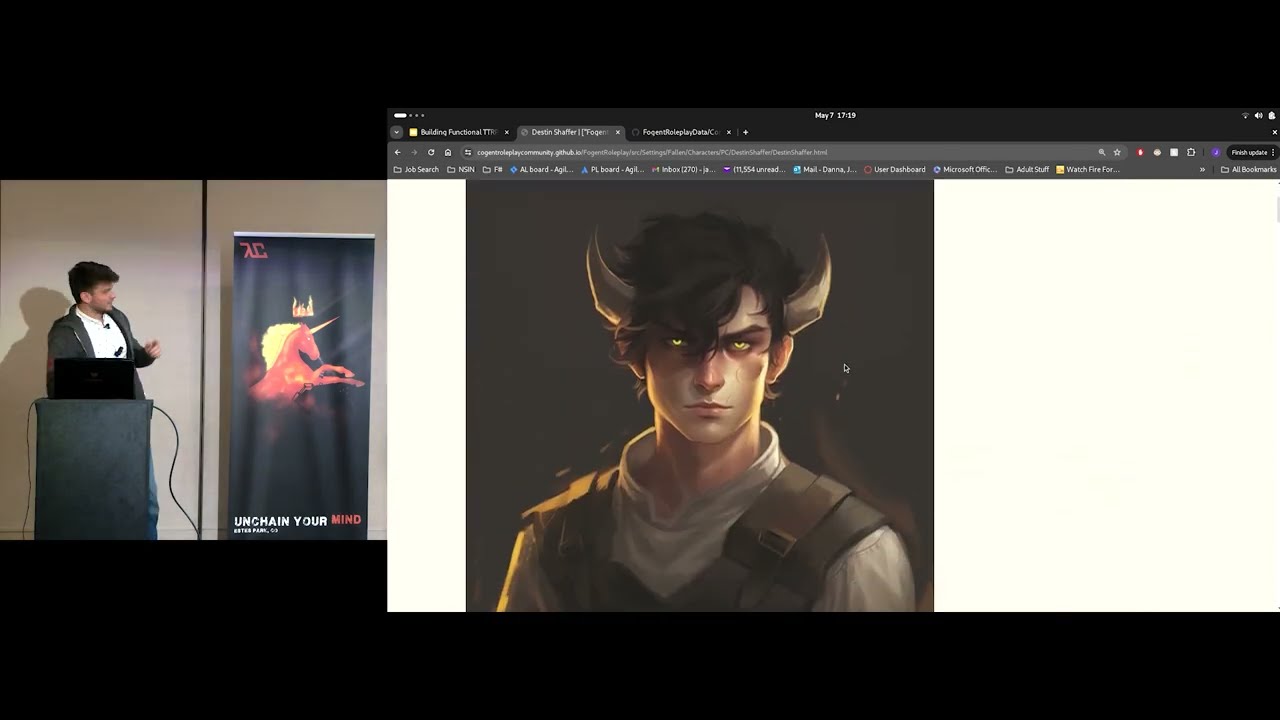Open the purple profile avatar
Screen dimensions: 1280x720
click(1215, 152)
